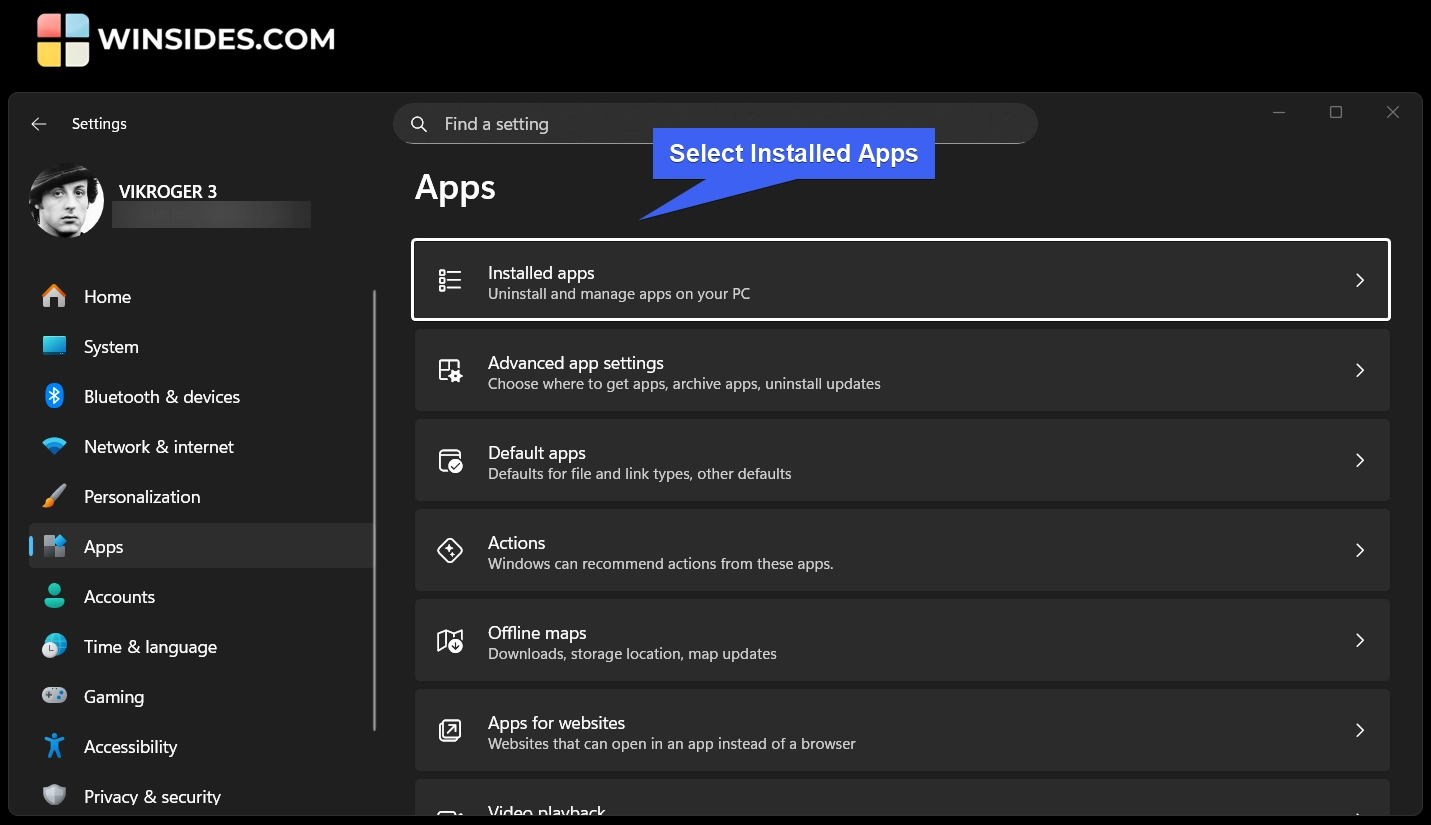Click the Personalization paintbrush icon
The image size is (1431, 825).
tap(54, 496)
